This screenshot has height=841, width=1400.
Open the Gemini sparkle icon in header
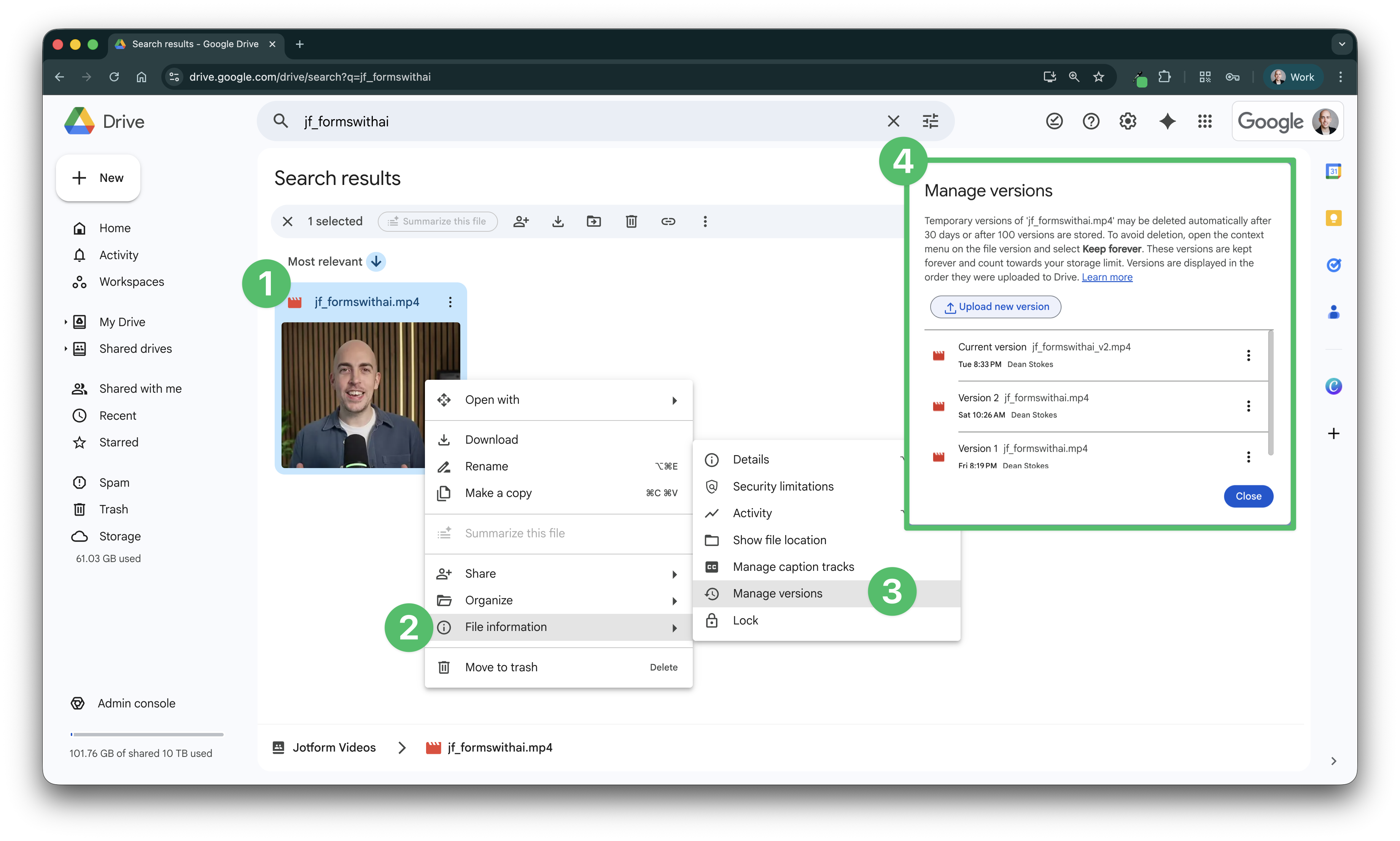tap(1167, 121)
